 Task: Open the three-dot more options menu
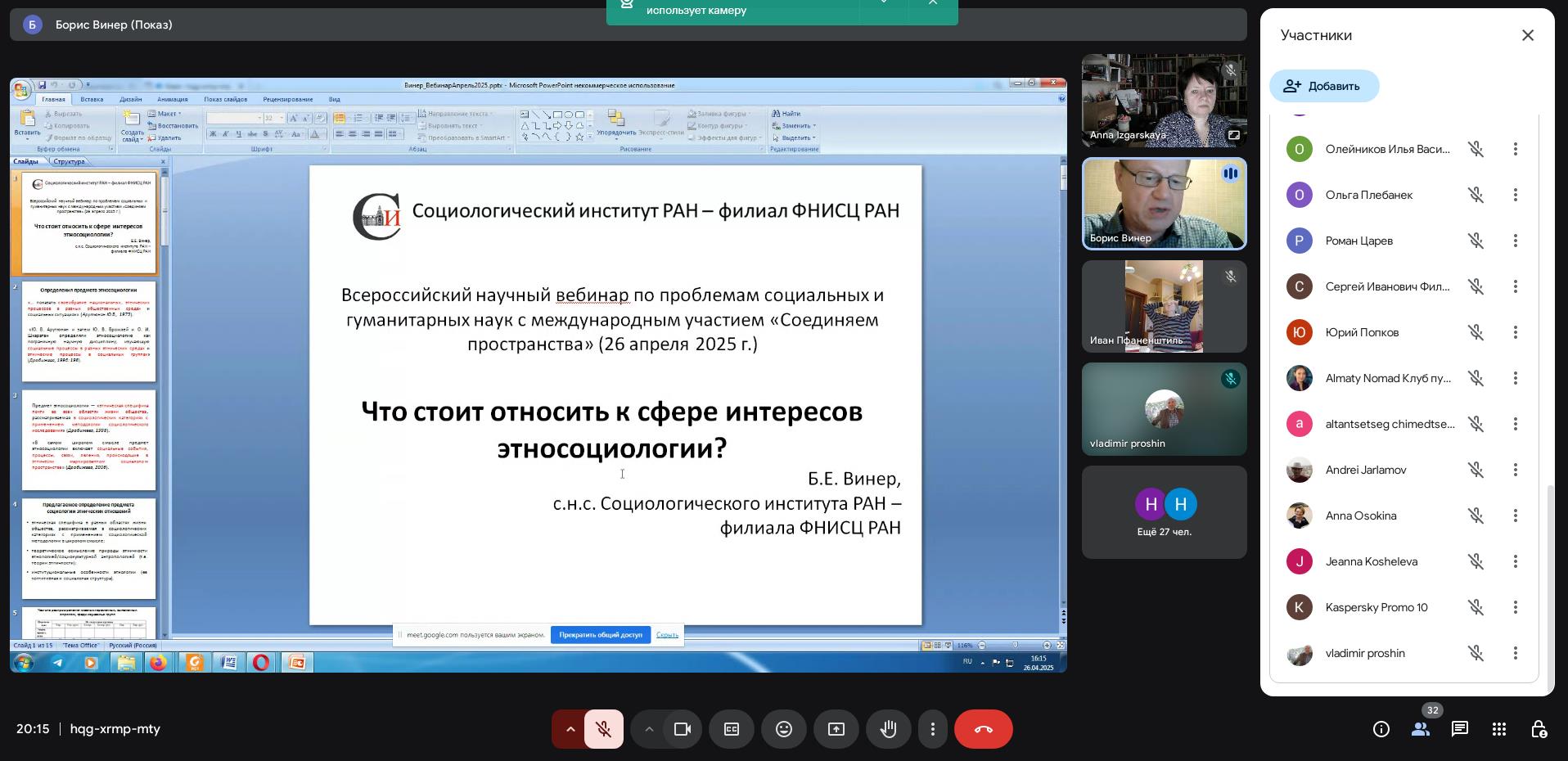(x=932, y=729)
